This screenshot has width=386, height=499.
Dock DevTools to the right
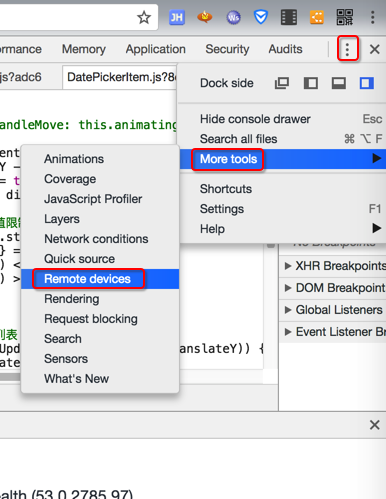click(367, 83)
